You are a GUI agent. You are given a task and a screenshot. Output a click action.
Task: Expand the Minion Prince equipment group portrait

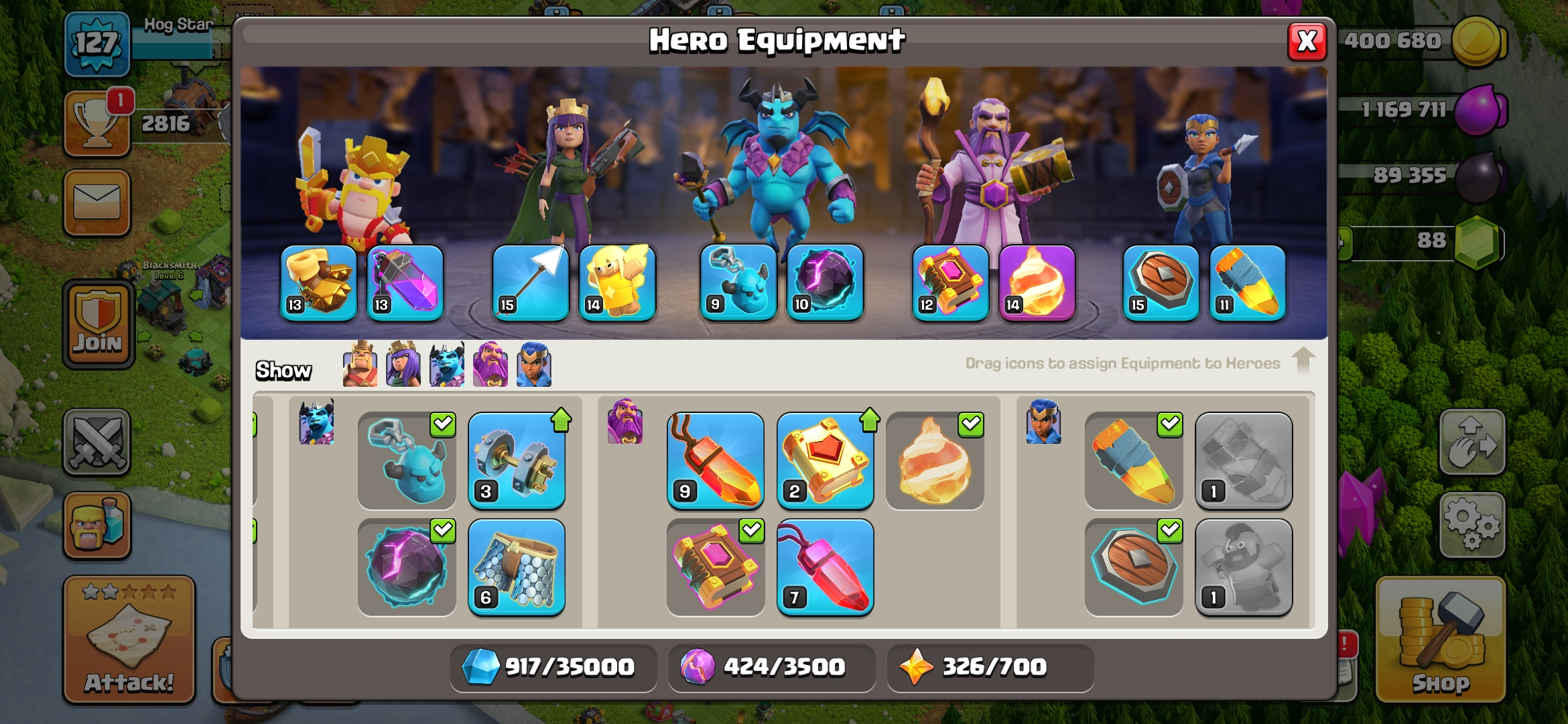pos(316,422)
